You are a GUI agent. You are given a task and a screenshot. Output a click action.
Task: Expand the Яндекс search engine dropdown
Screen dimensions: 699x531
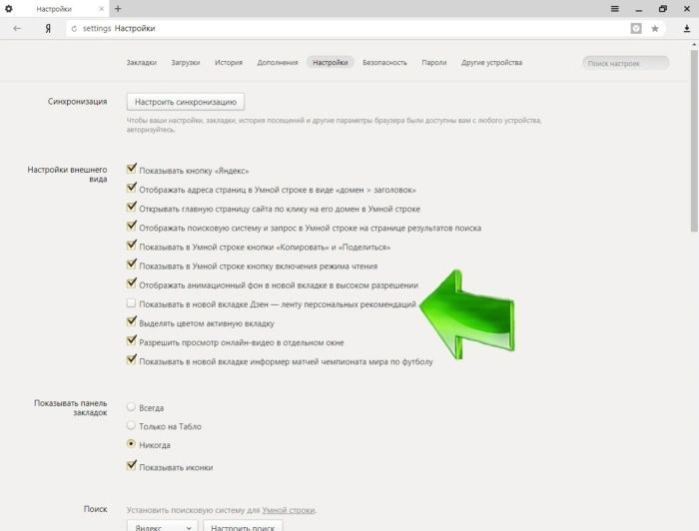[162, 527]
